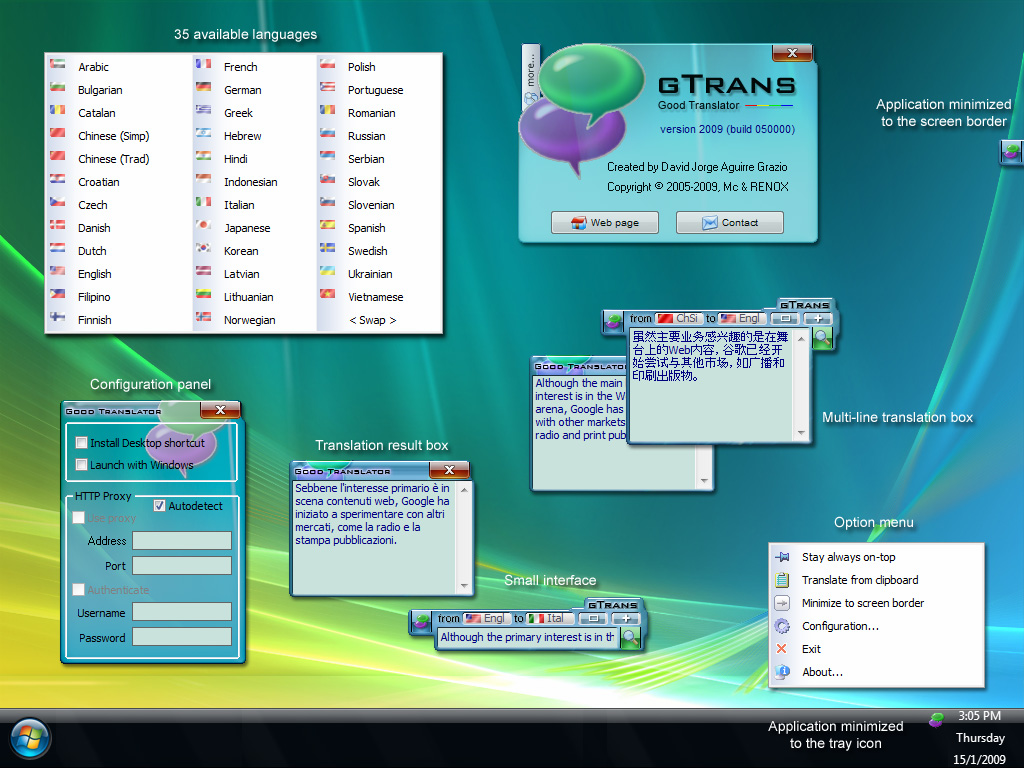Screen dimensions: 1024x768
Task: Open source language dropdown showing Engl
Action: [x=487, y=619]
